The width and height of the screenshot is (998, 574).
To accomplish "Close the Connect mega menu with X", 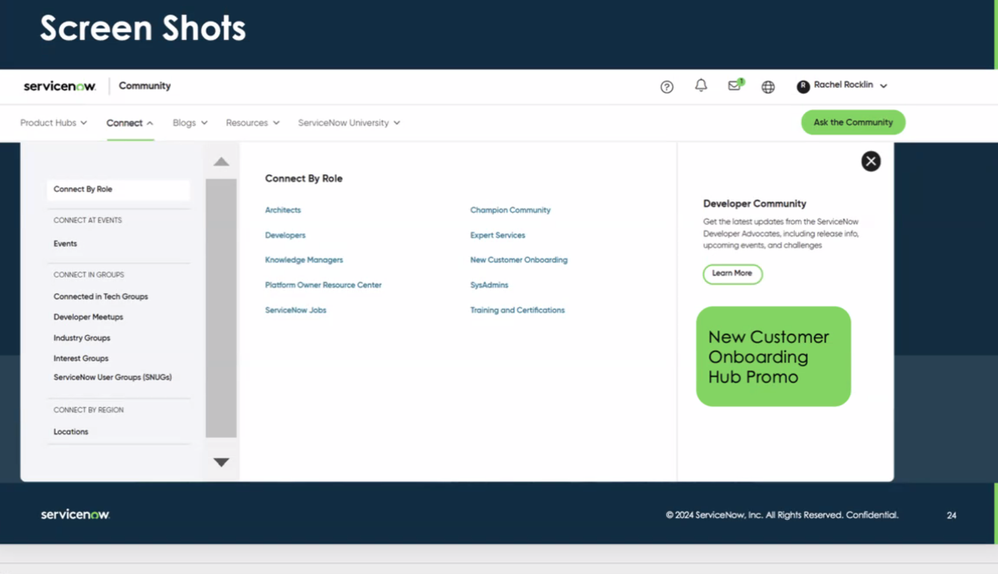I will (x=871, y=161).
